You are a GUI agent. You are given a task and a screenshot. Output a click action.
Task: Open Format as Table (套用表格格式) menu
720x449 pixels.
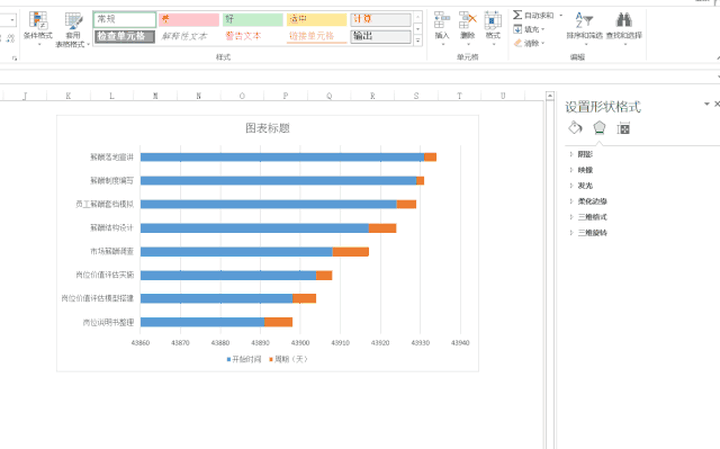(x=73, y=30)
